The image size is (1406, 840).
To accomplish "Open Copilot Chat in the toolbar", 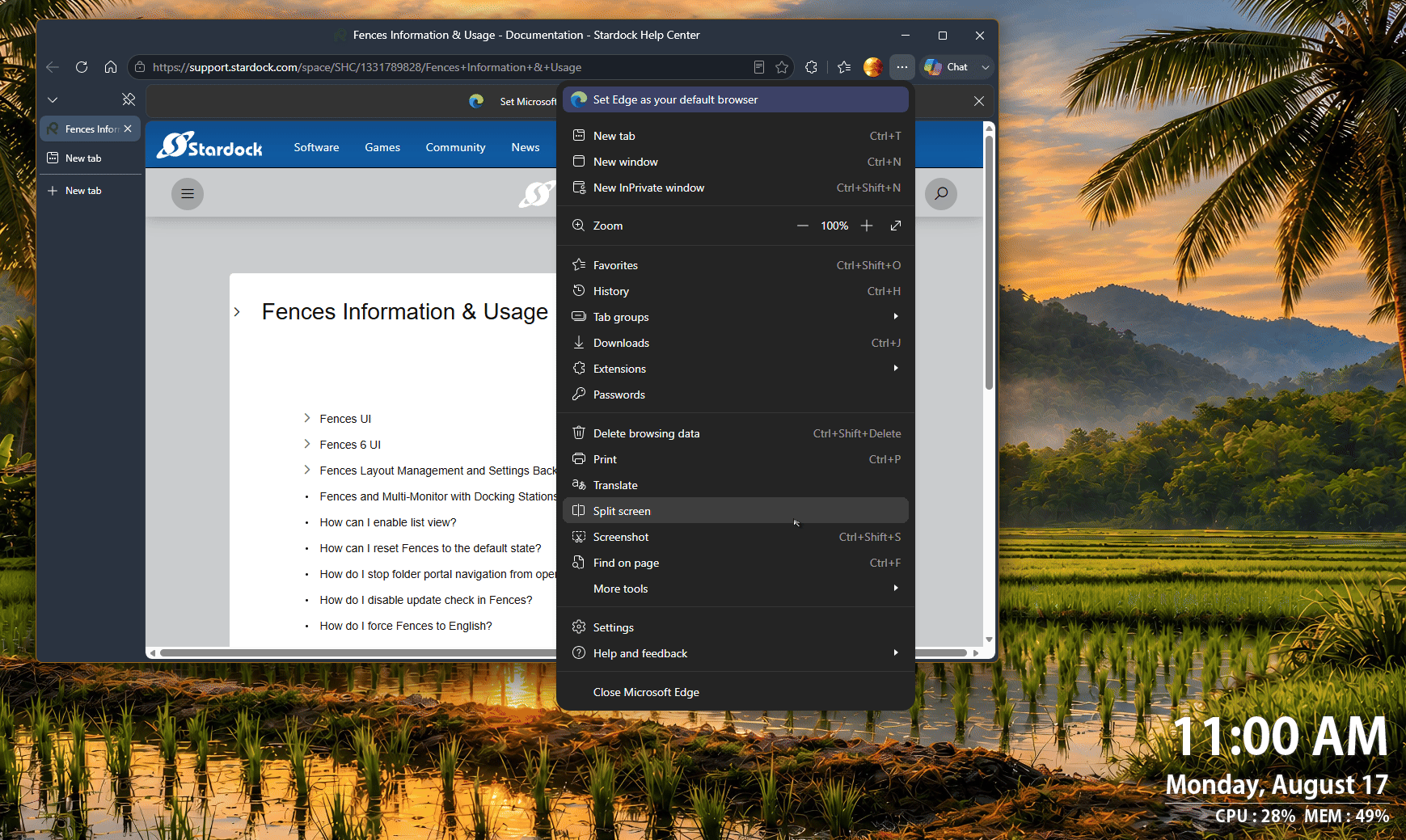I will [946, 67].
